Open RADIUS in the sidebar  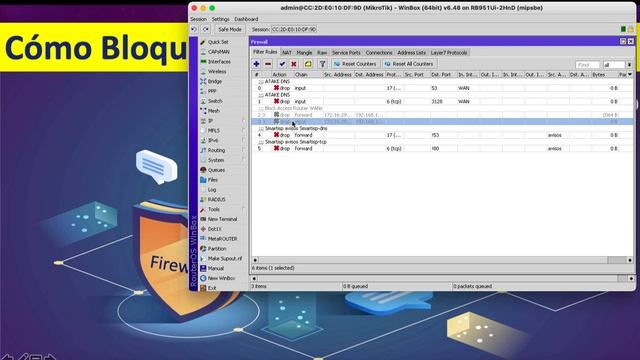pyautogui.click(x=216, y=199)
